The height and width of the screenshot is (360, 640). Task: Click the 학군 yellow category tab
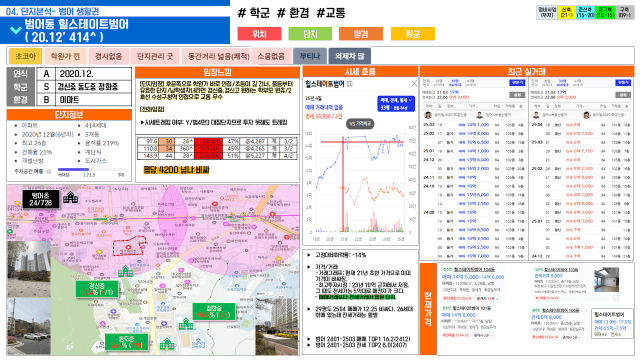pos(413,34)
